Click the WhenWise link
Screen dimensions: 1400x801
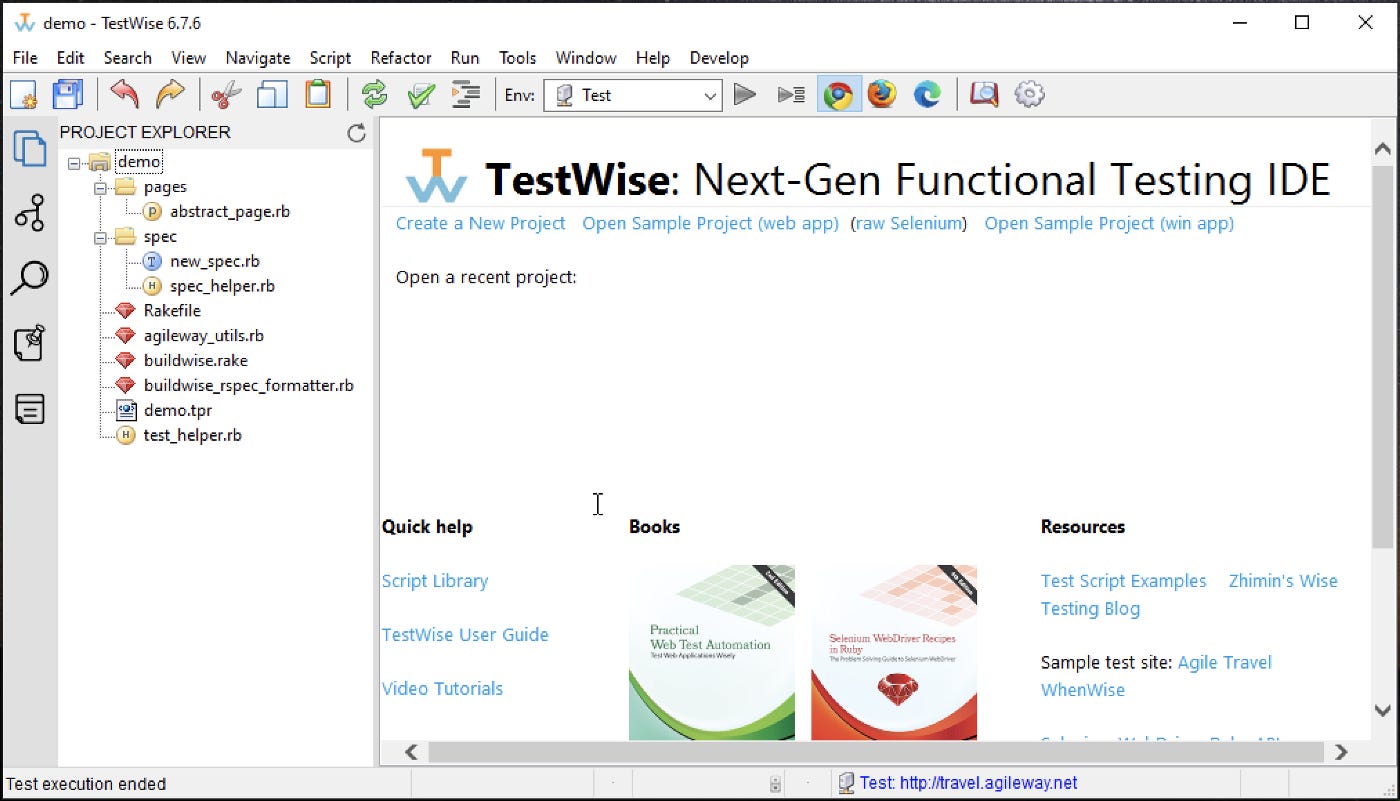click(x=1083, y=690)
